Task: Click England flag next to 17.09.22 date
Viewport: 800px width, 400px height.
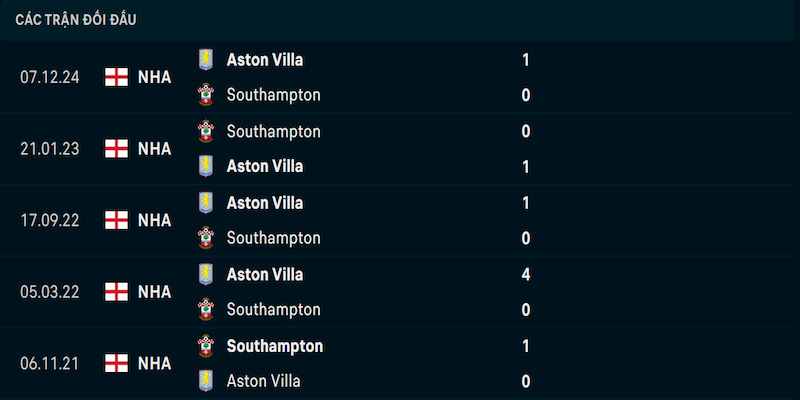Action: [x=116, y=220]
